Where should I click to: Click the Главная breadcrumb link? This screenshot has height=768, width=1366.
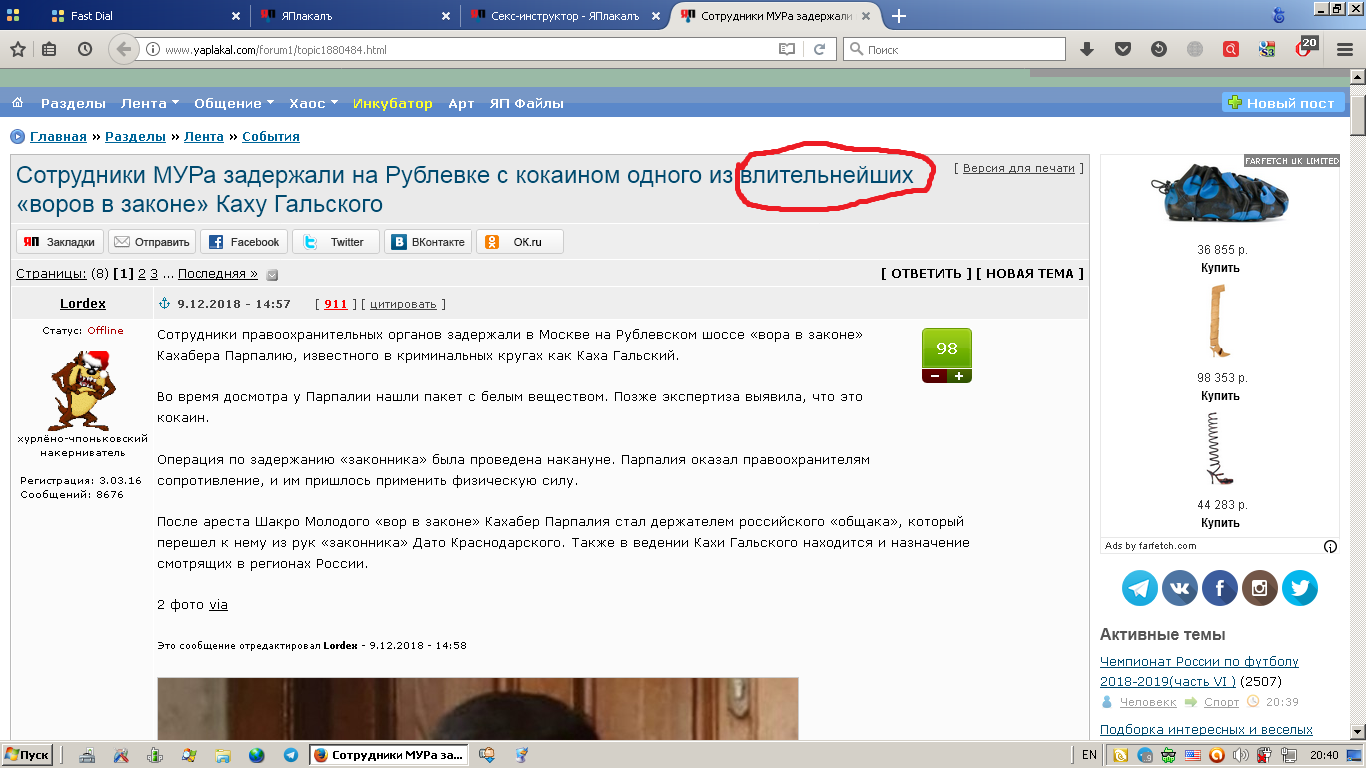click(x=58, y=137)
